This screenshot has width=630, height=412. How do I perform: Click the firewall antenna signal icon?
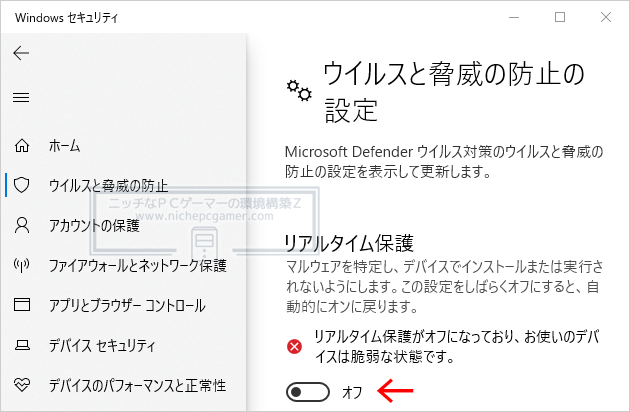(22, 265)
